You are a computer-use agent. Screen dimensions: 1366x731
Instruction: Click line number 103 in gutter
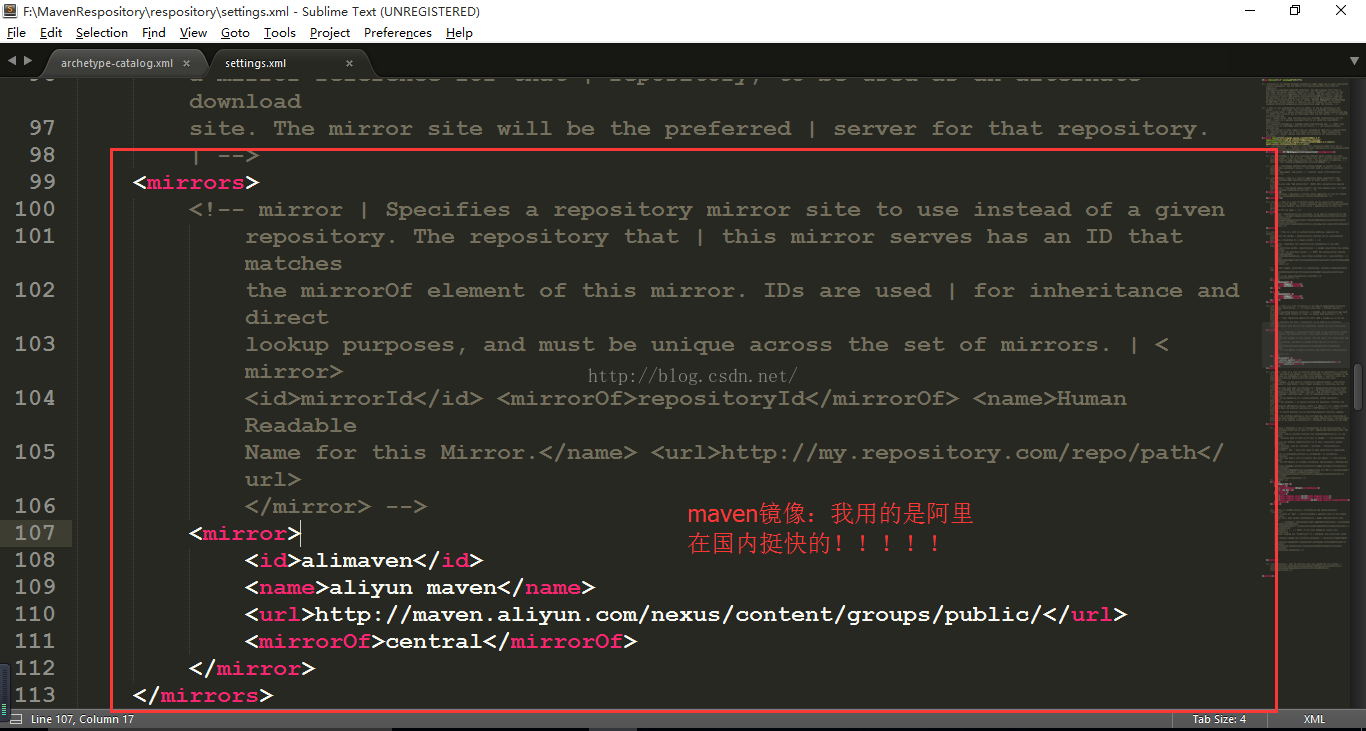[x=35, y=344]
